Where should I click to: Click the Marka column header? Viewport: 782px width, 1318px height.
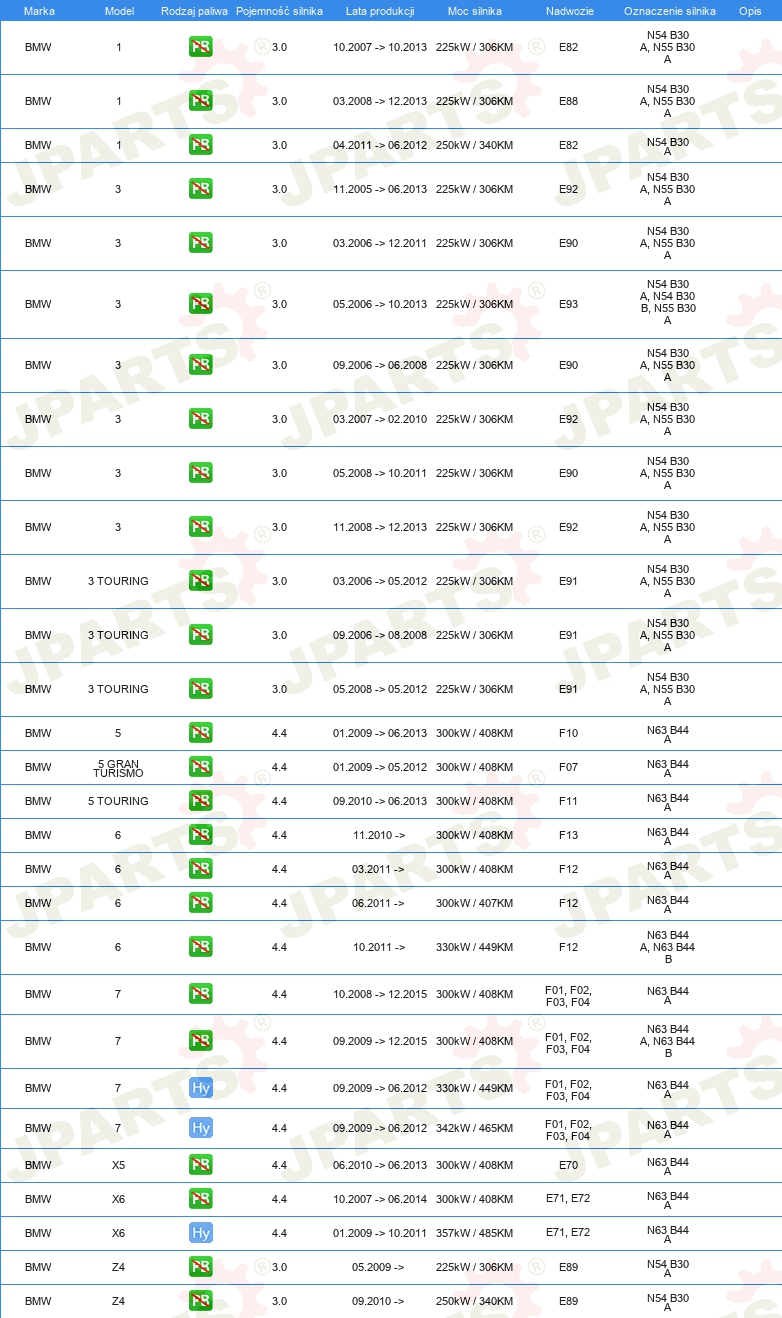click(38, 10)
